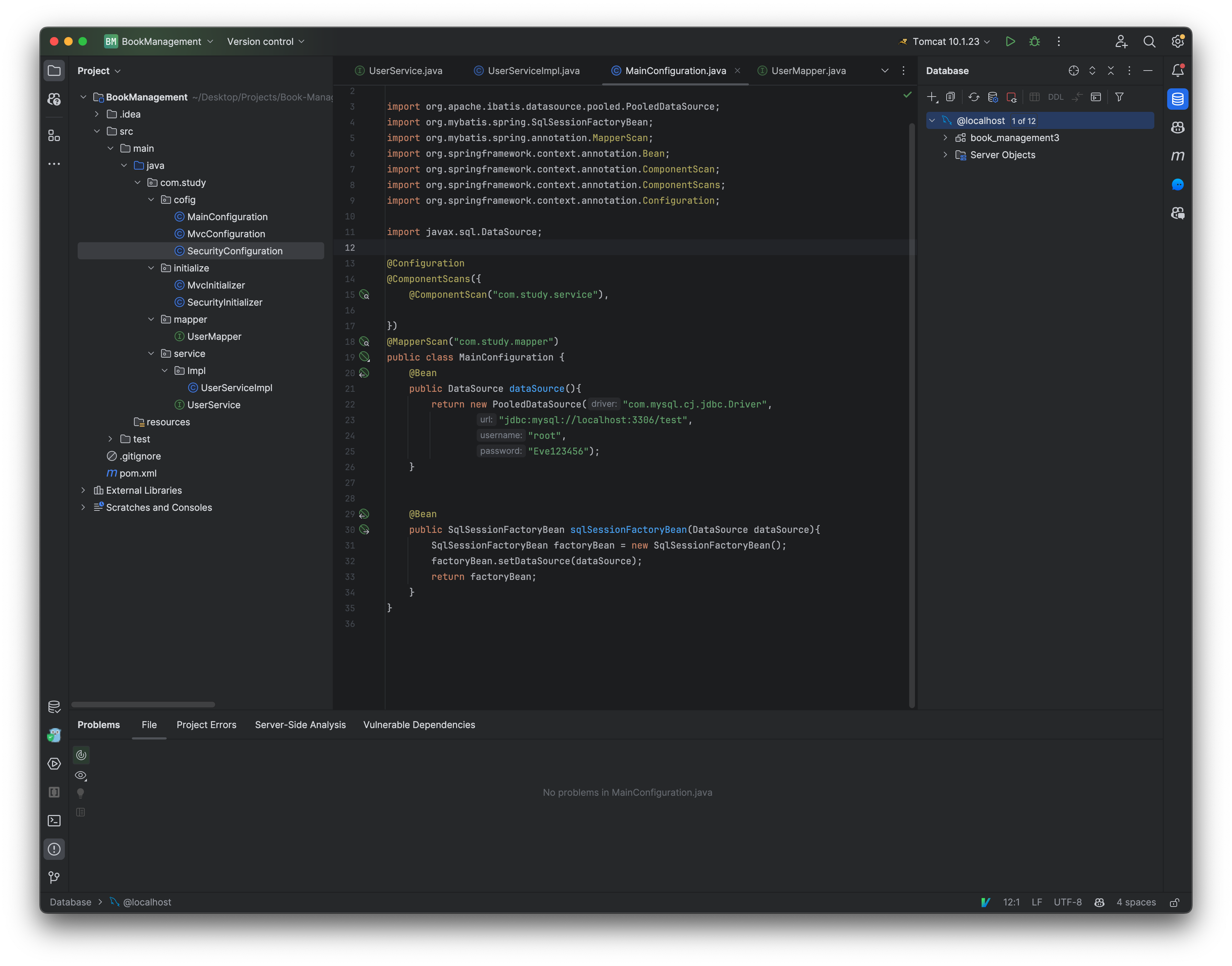
Task: Expand book_management3 schema
Action: (x=944, y=138)
